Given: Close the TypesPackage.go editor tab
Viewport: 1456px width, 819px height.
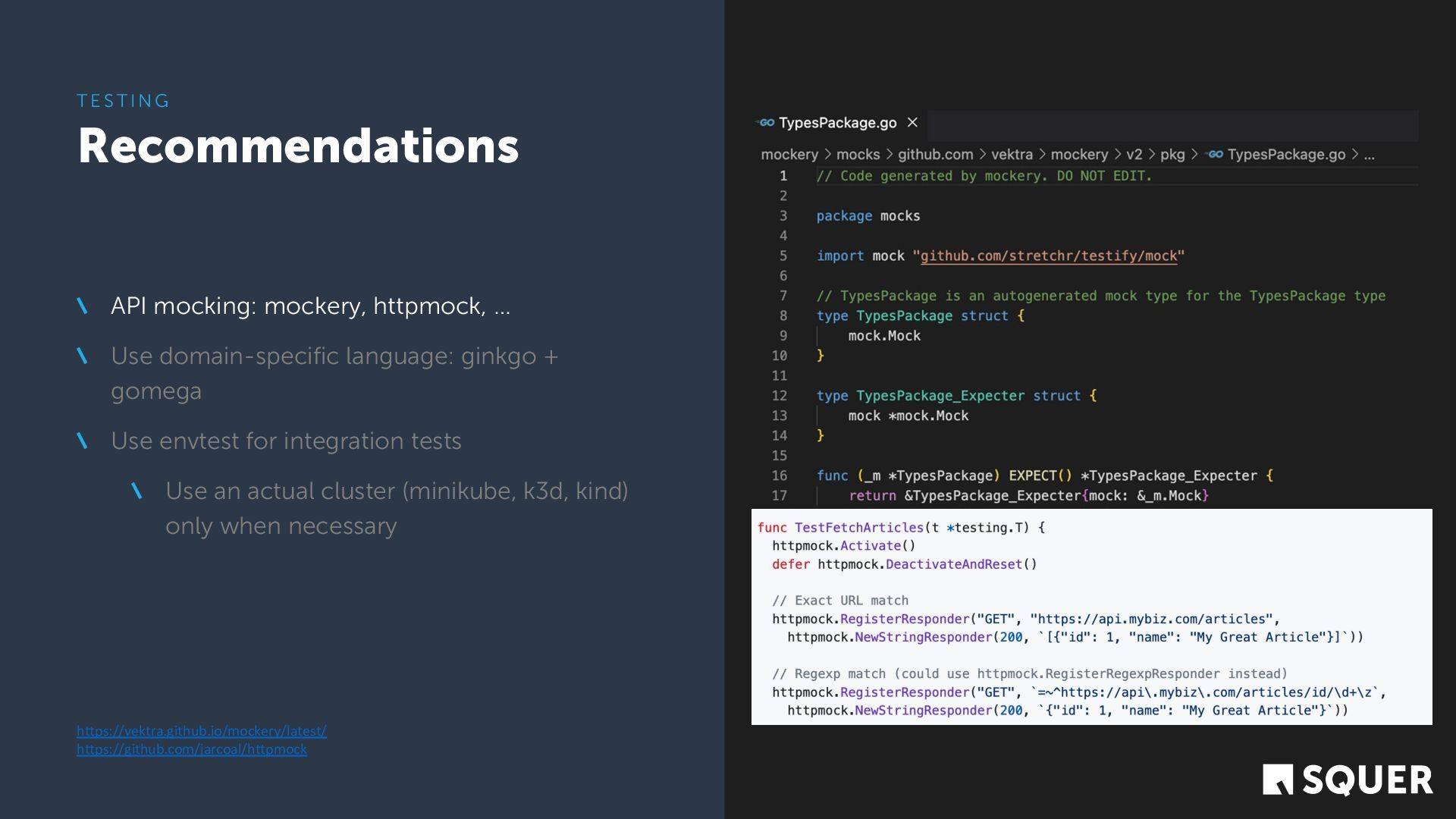Looking at the screenshot, I should point(912,123).
